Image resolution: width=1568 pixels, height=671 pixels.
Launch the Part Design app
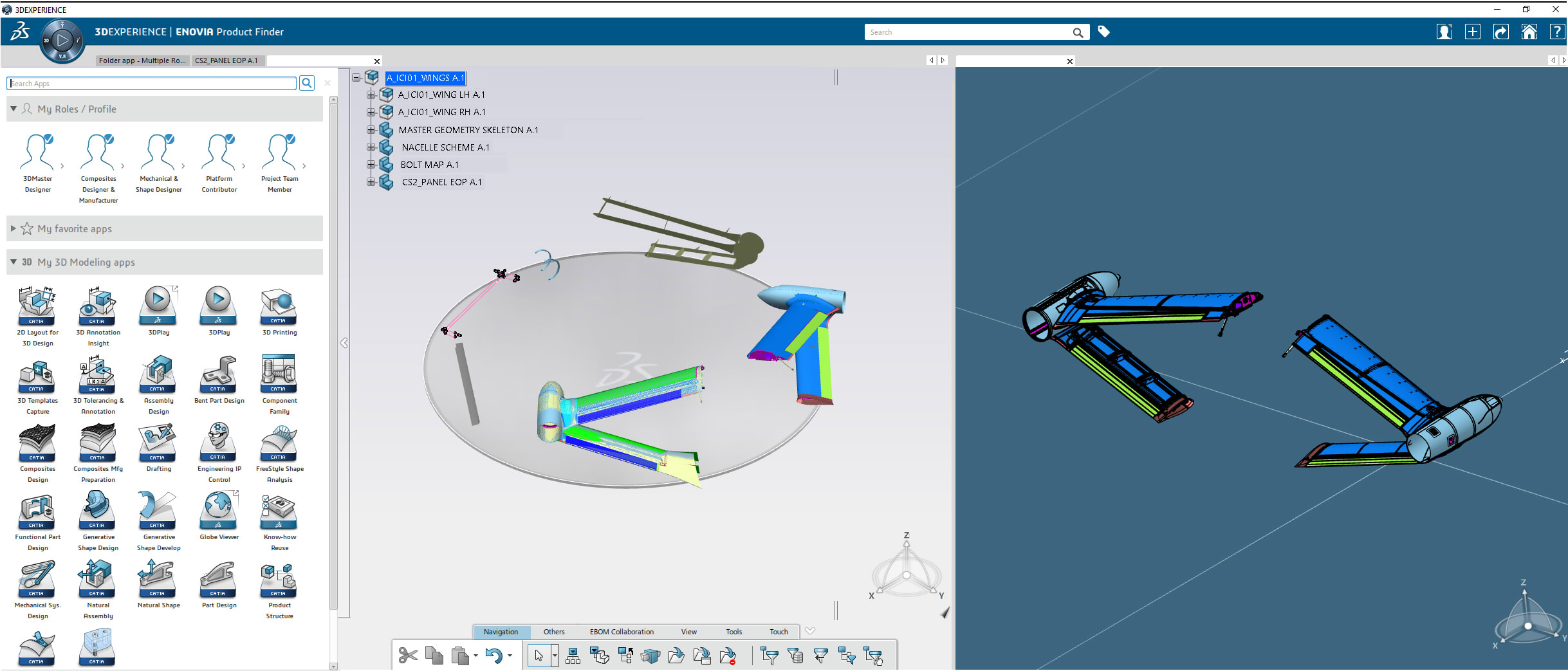pyautogui.click(x=219, y=584)
